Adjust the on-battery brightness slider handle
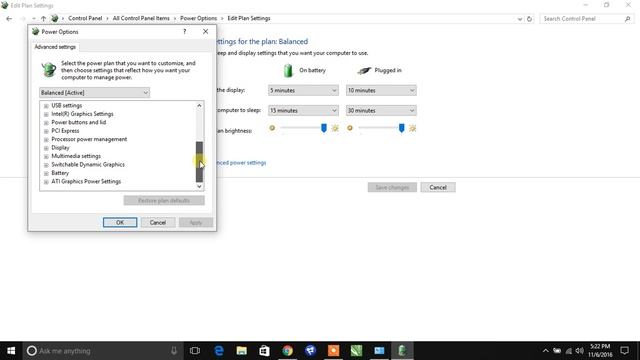This screenshot has height=360, width=640. pyautogui.click(x=324, y=128)
